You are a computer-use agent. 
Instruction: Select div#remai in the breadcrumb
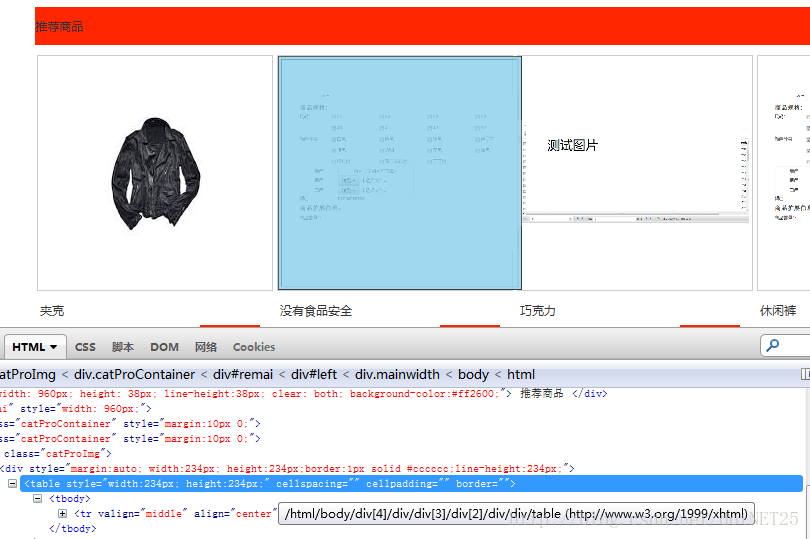click(243, 374)
